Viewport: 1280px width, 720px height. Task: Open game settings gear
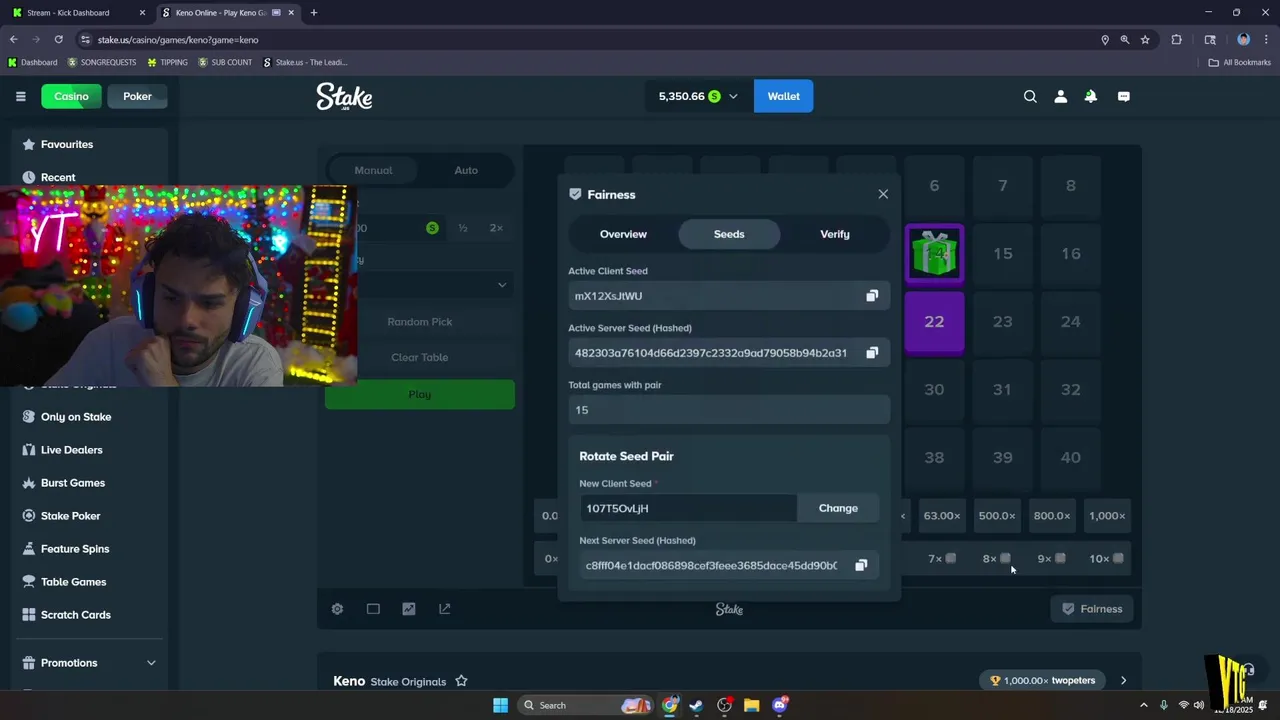click(x=337, y=609)
